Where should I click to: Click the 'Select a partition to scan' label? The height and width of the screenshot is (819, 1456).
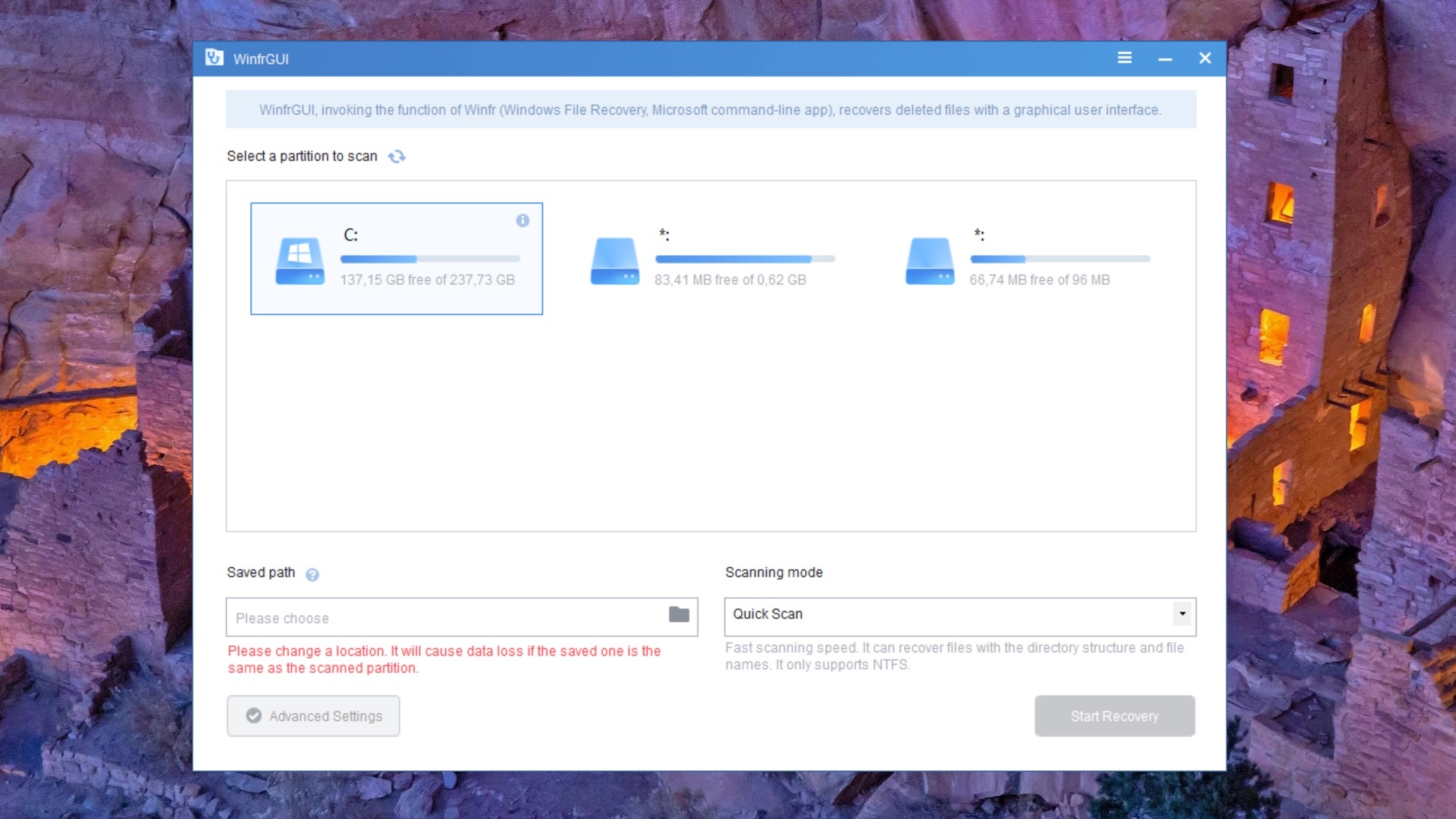pos(302,156)
